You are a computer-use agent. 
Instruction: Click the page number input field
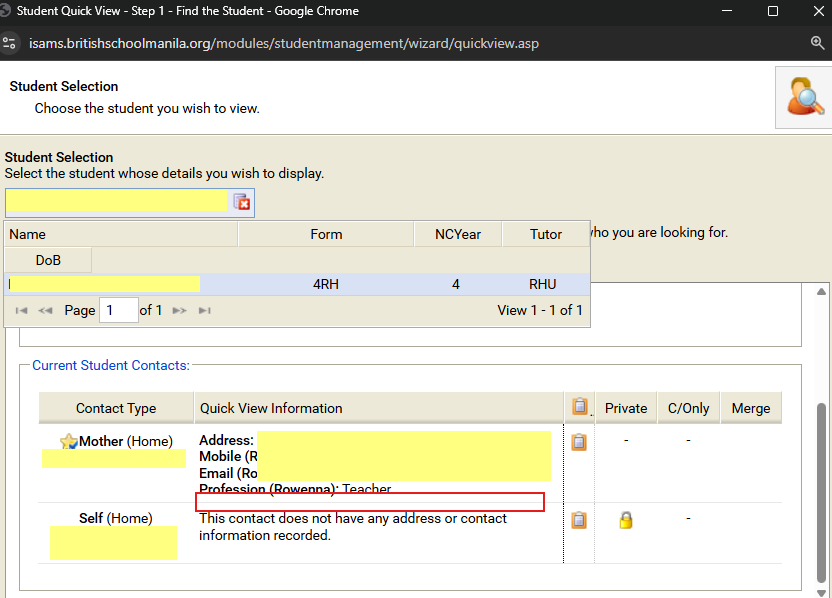click(118, 311)
